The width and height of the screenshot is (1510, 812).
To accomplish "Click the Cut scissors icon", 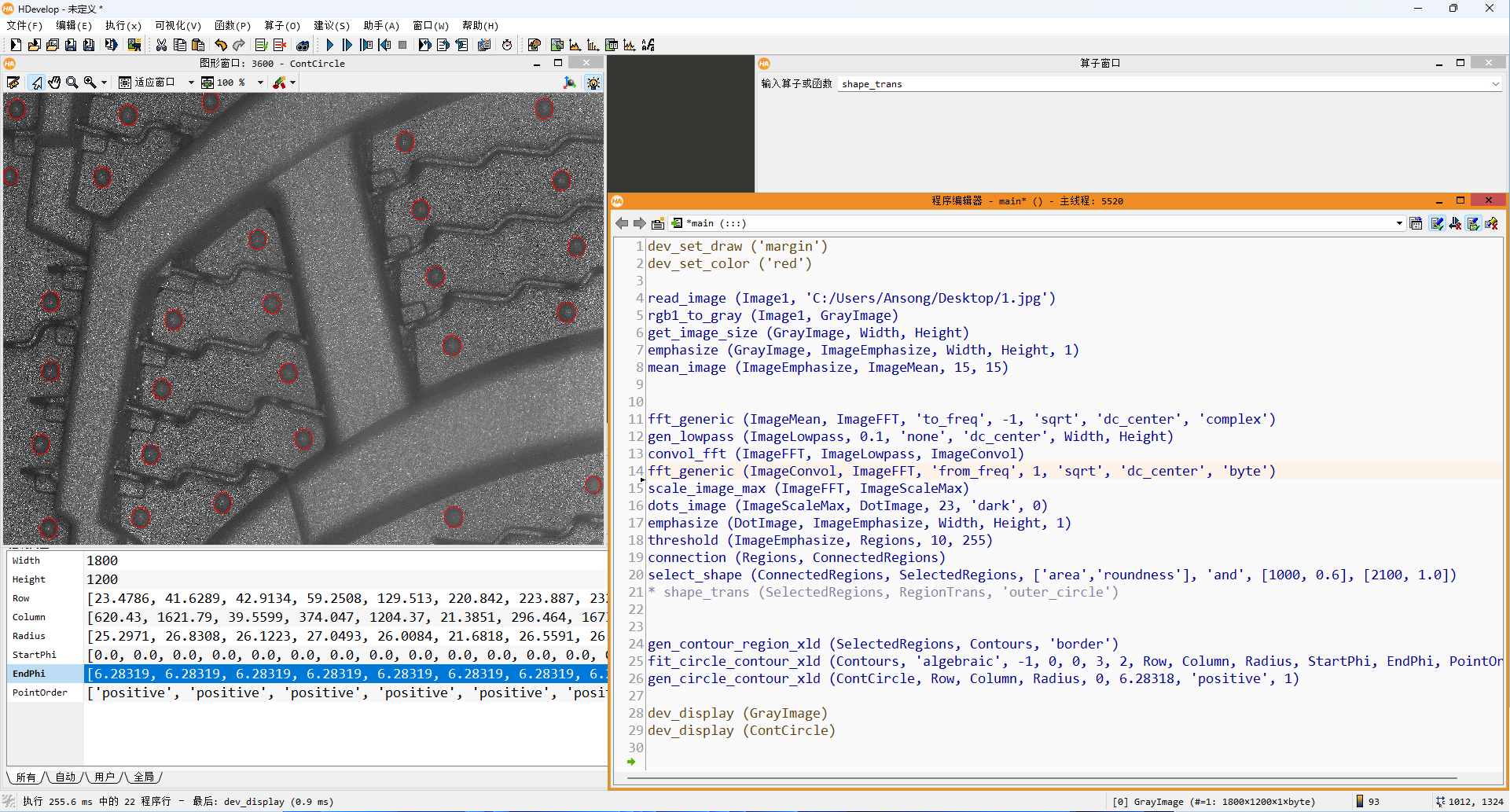I will [x=161, y=46].
